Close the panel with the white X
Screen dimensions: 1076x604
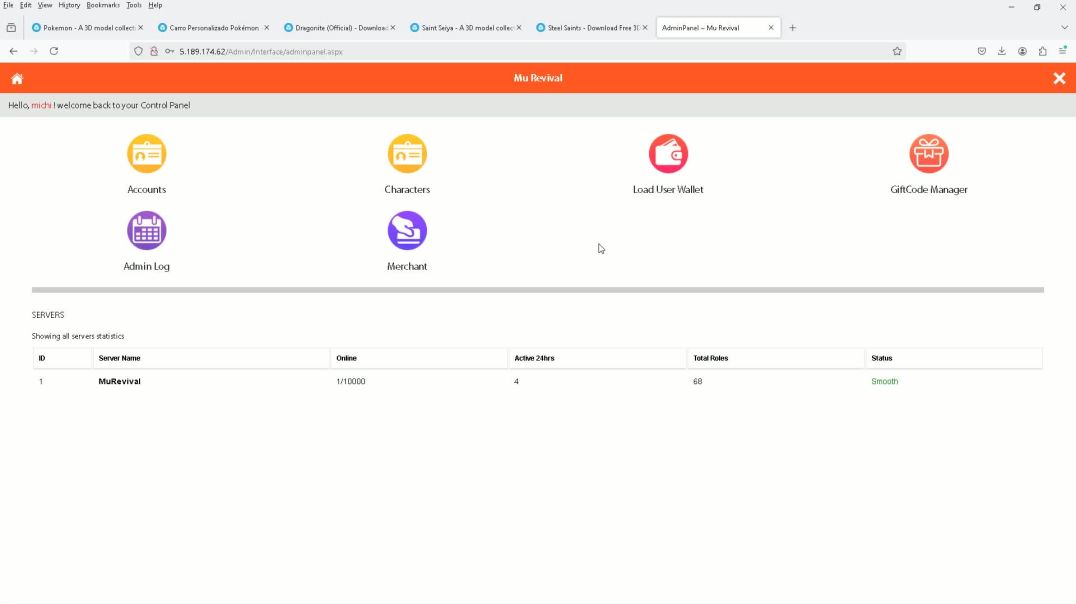(x=1059, y=78)
